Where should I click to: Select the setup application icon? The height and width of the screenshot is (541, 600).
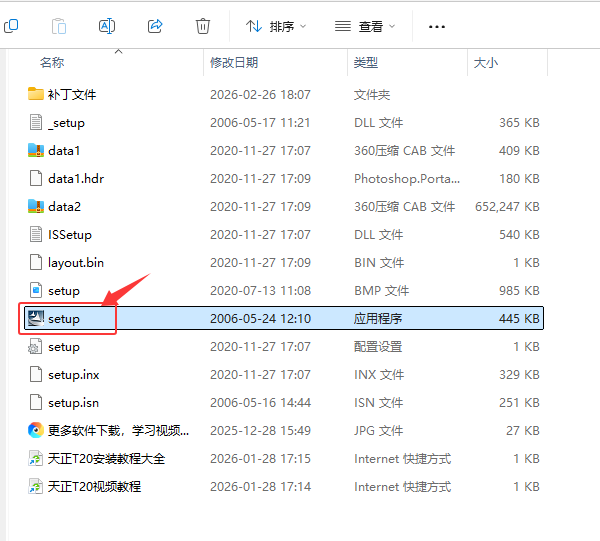point(36,318)
